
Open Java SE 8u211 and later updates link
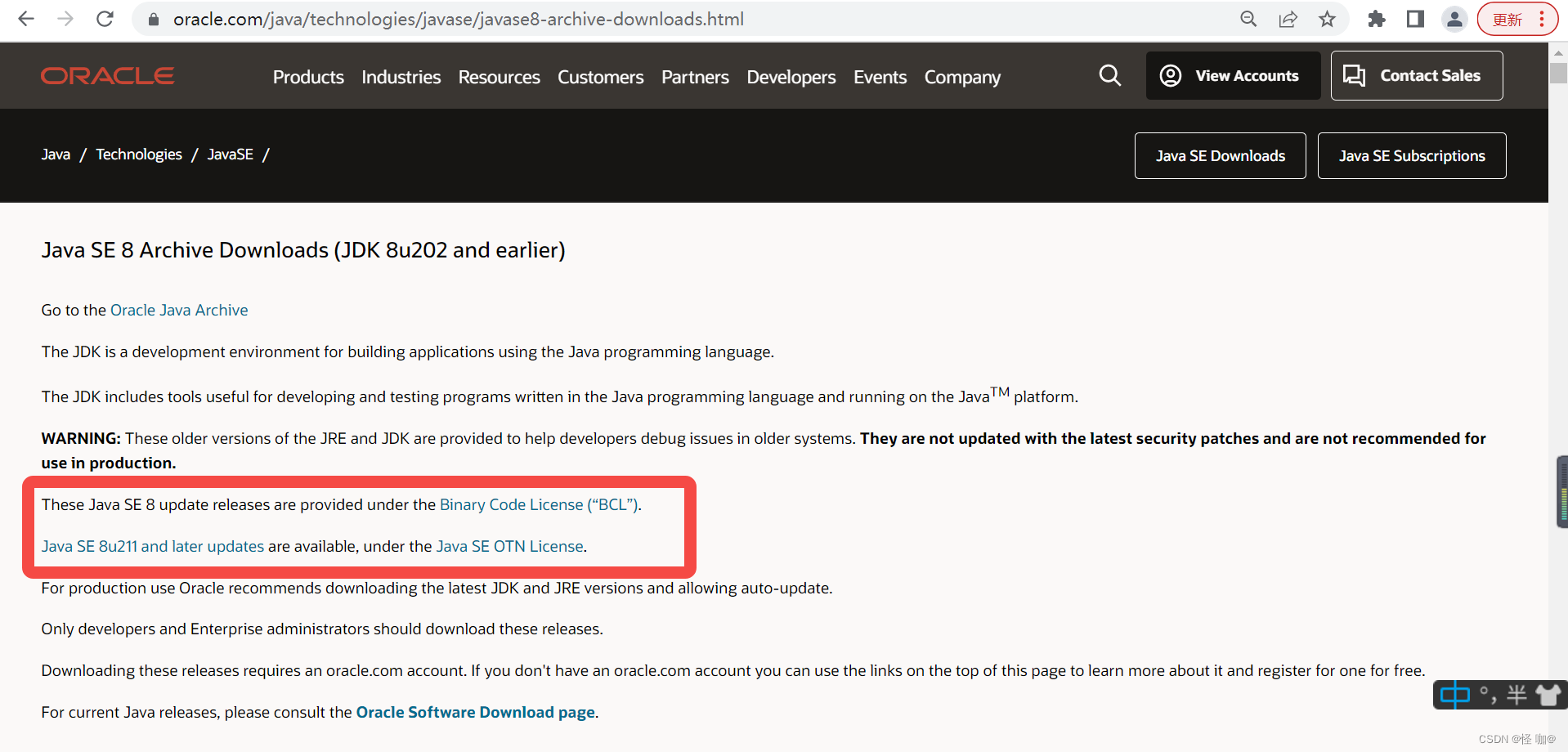[153, 546]
